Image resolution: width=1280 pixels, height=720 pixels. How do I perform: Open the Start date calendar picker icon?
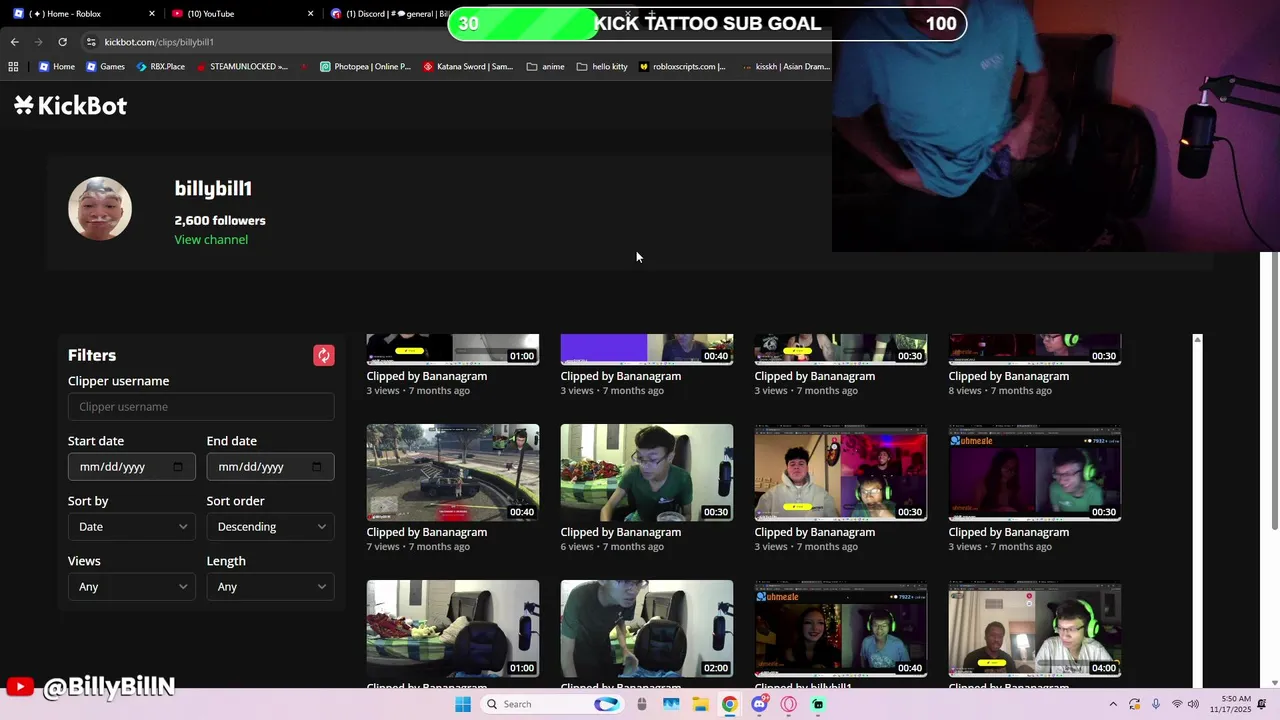[x=178, y=467]
